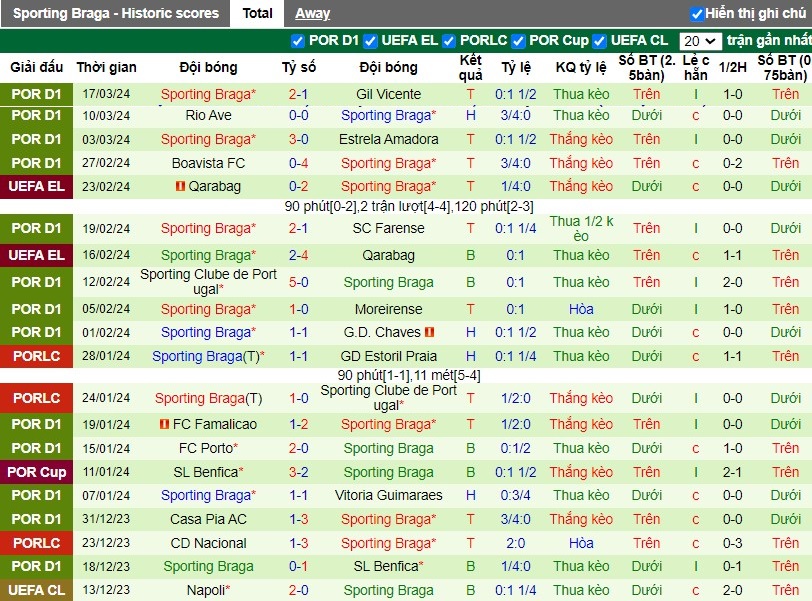Select the POR Cup league label on 11/01/24
812x601 pixels.
[36, 472]
